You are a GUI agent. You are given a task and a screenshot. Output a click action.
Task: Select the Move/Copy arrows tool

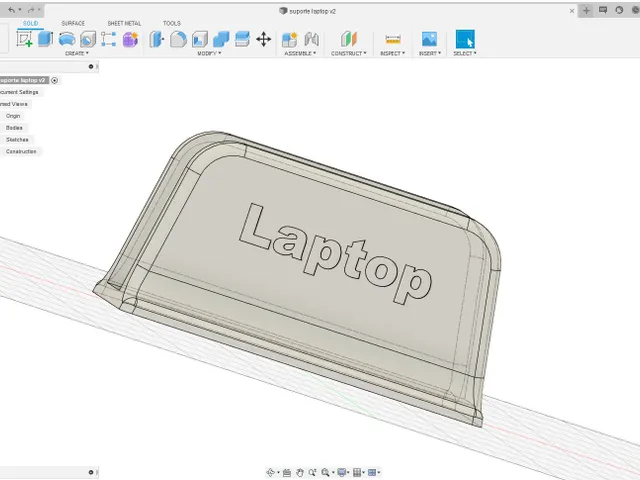click(264, 39)
